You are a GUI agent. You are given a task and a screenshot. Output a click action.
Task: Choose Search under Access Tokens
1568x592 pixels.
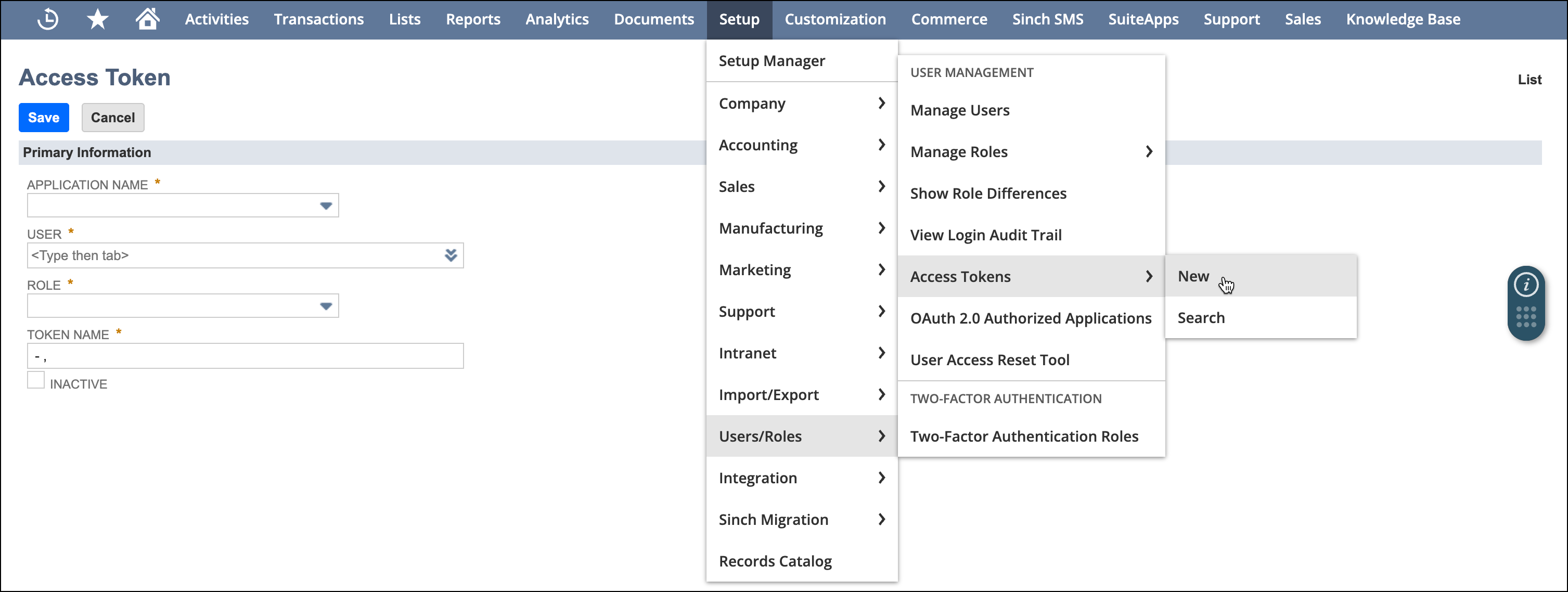pos(1261,318)
